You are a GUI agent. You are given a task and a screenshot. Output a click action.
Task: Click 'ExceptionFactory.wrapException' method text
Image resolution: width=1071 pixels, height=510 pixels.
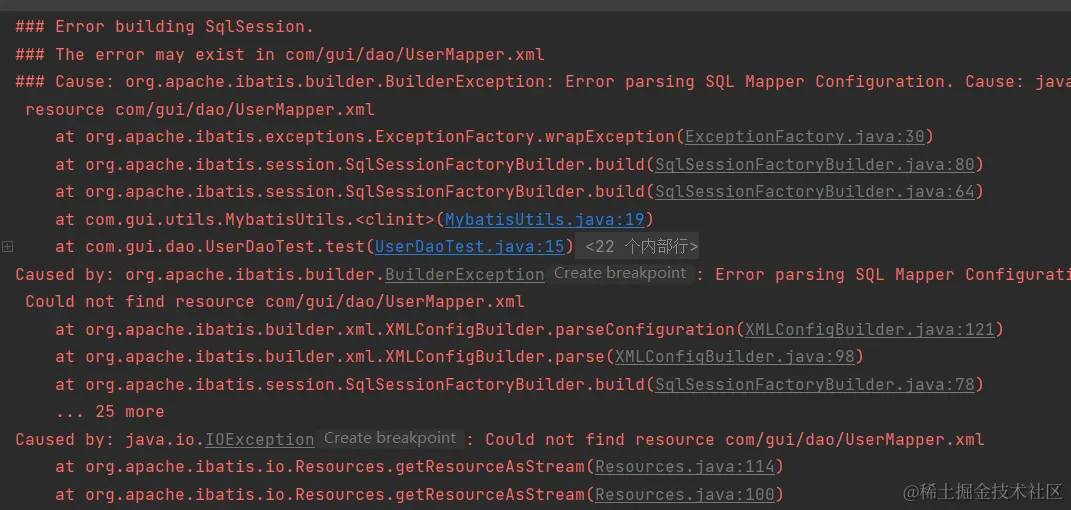pyautogui.click(x=526, y=137)
